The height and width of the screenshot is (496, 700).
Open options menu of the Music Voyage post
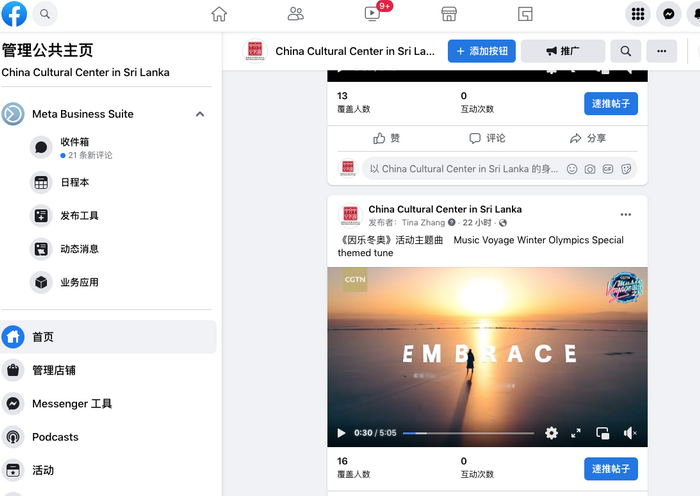(625, 215)
